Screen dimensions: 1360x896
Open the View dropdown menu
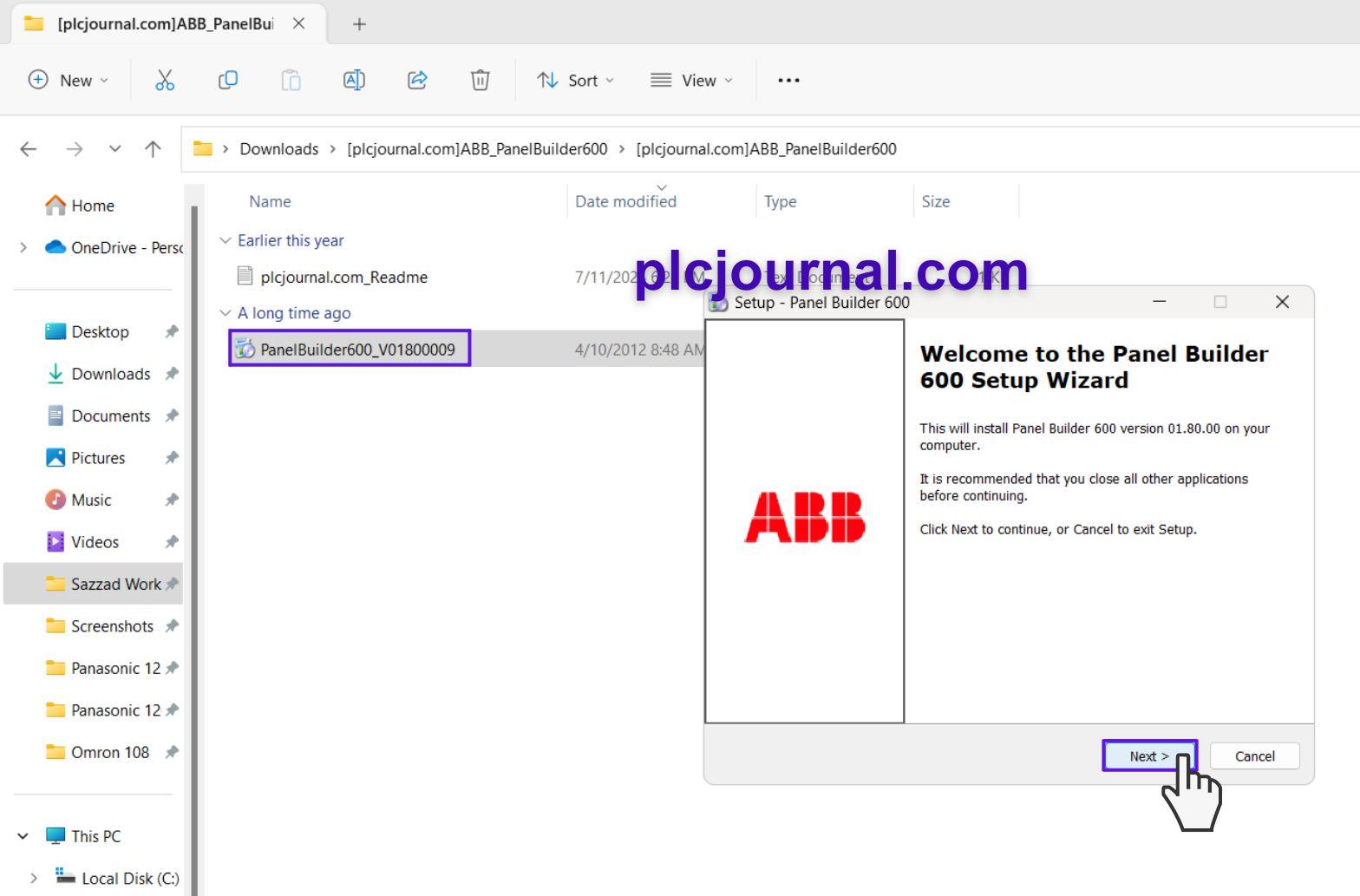click(691, 80)
